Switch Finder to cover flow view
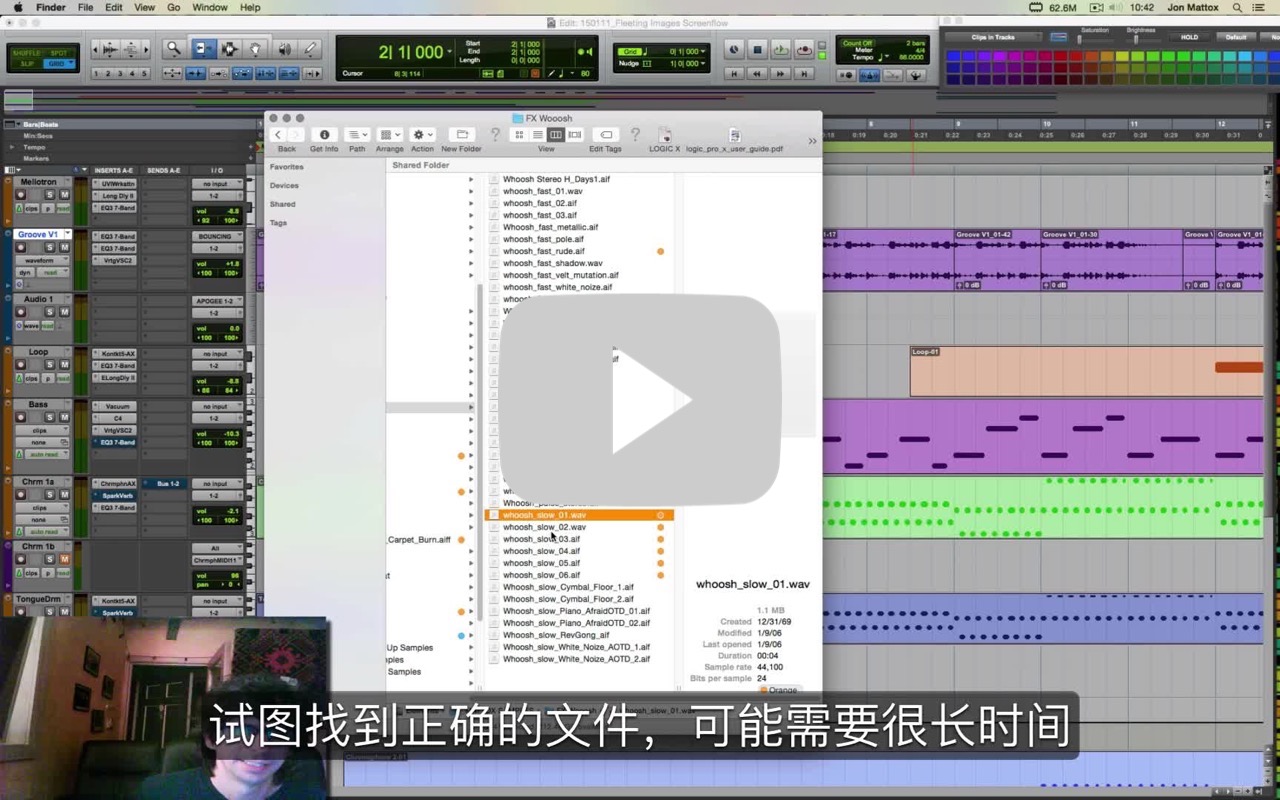This screenshot has width=1280, height=800. (575, 134)
